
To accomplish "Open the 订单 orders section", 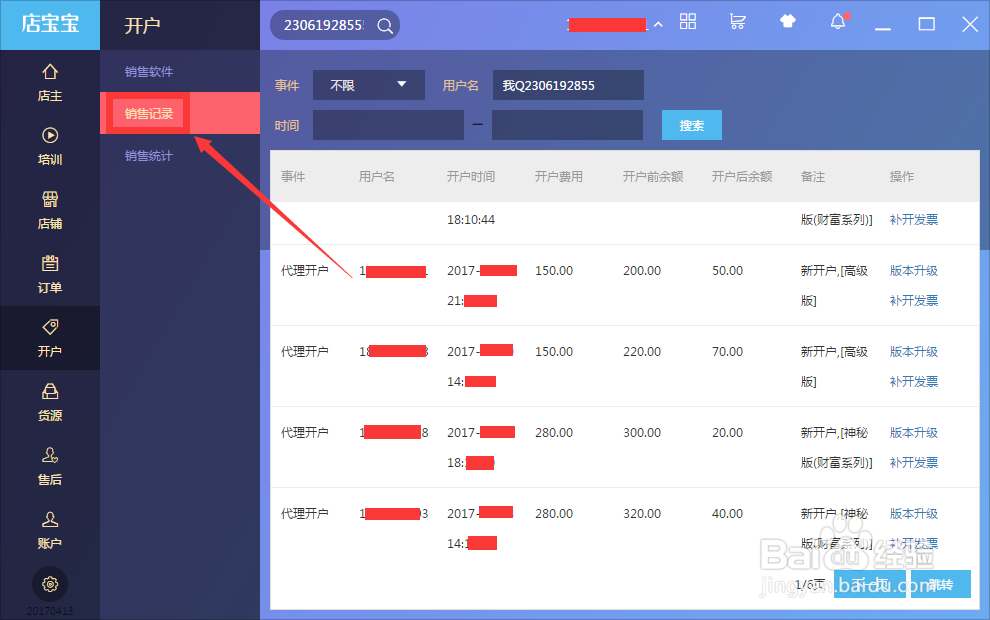I will [x=50, y=275].
